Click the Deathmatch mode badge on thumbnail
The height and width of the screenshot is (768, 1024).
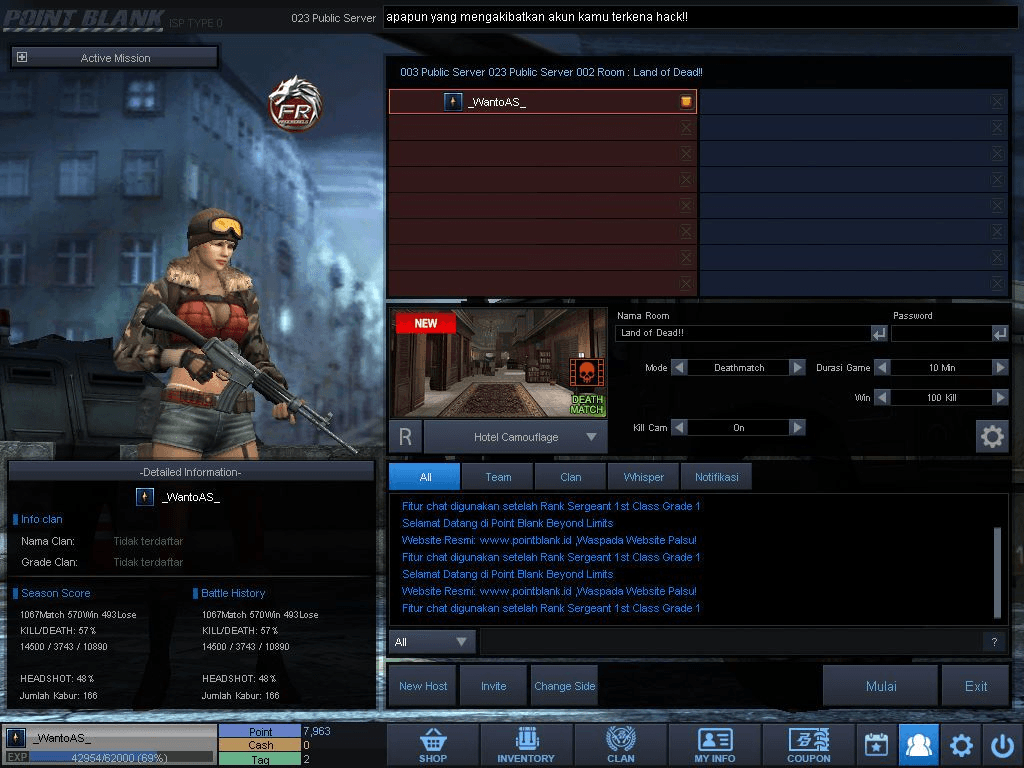[587, 387]
